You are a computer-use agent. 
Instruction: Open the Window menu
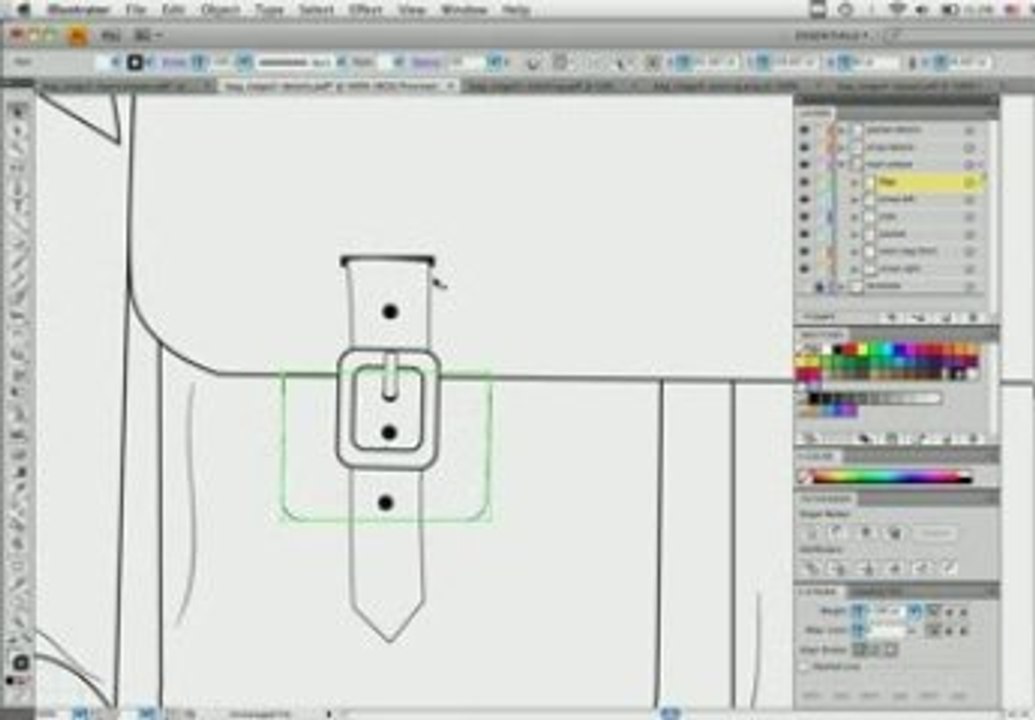[463, 9]
